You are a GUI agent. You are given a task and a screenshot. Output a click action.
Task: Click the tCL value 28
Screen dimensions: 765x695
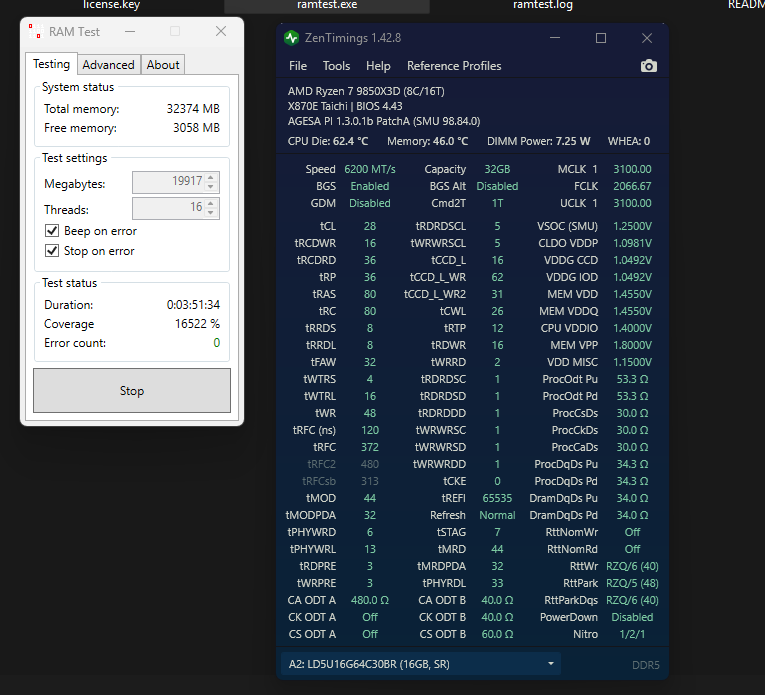(x=370, y=226)
